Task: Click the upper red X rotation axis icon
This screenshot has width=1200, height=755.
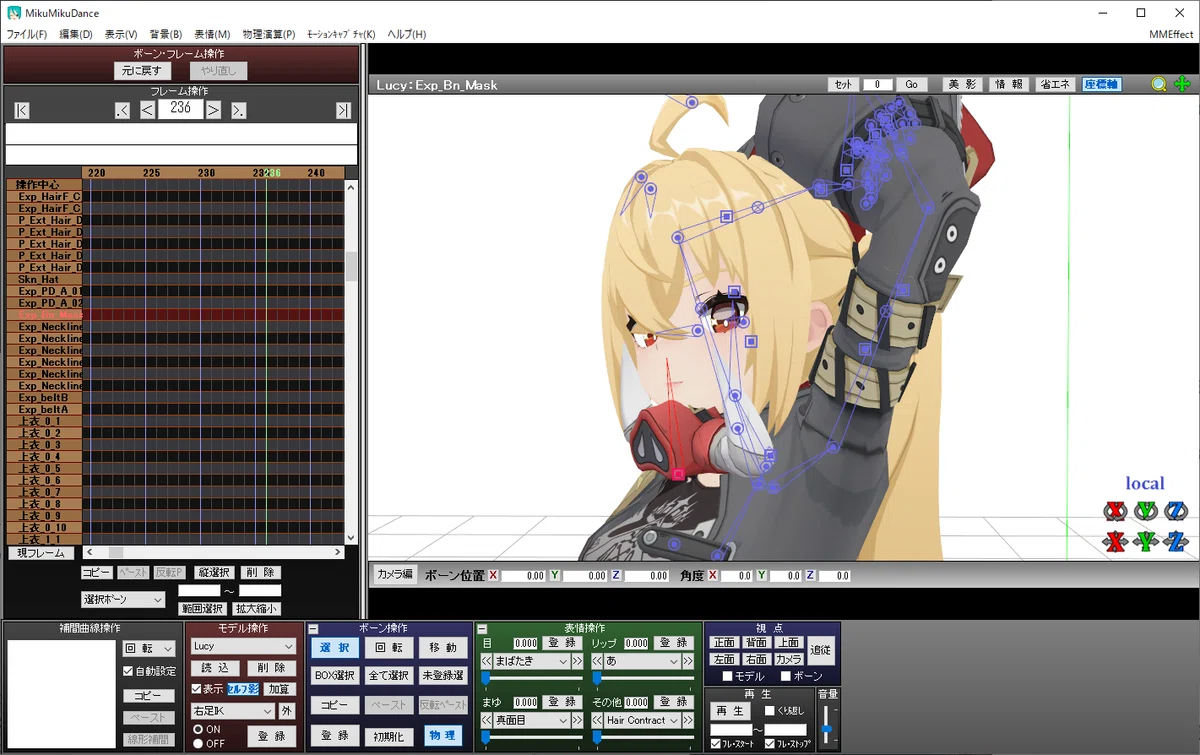Action: click(x=1115, y=511)
